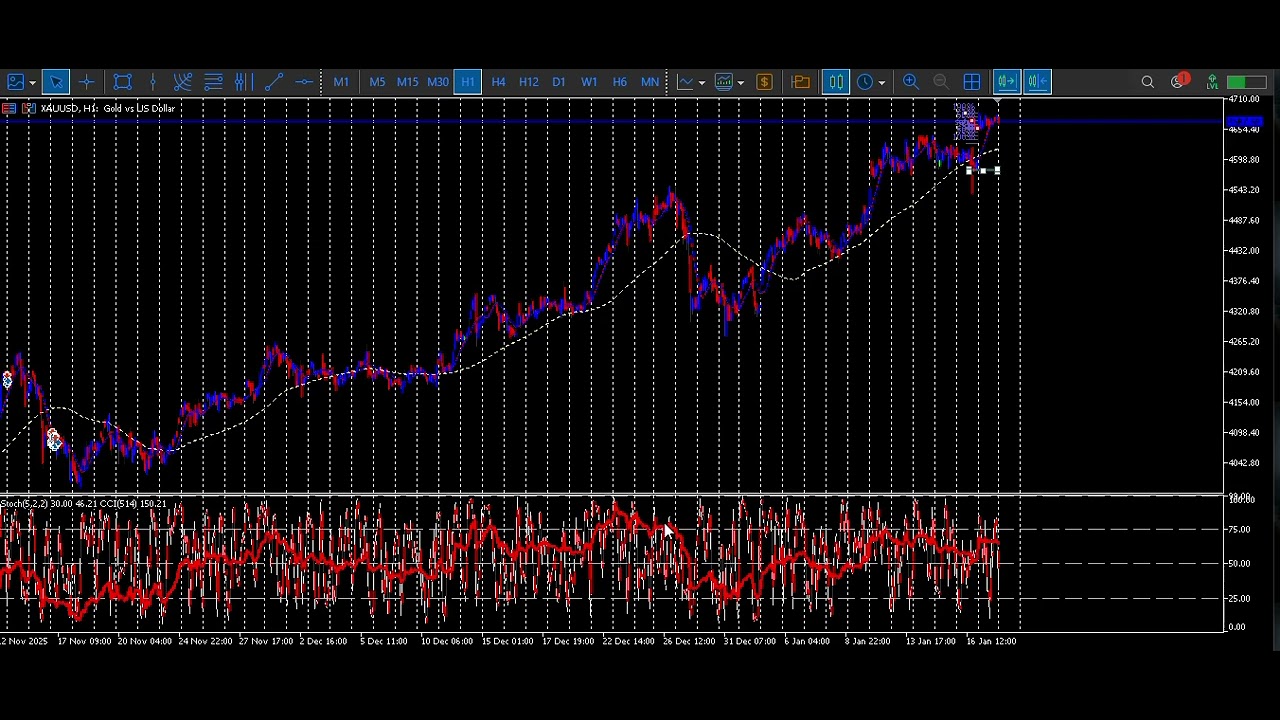
Task: Activate the crosshair tool
Action: [x=86, y=82]
